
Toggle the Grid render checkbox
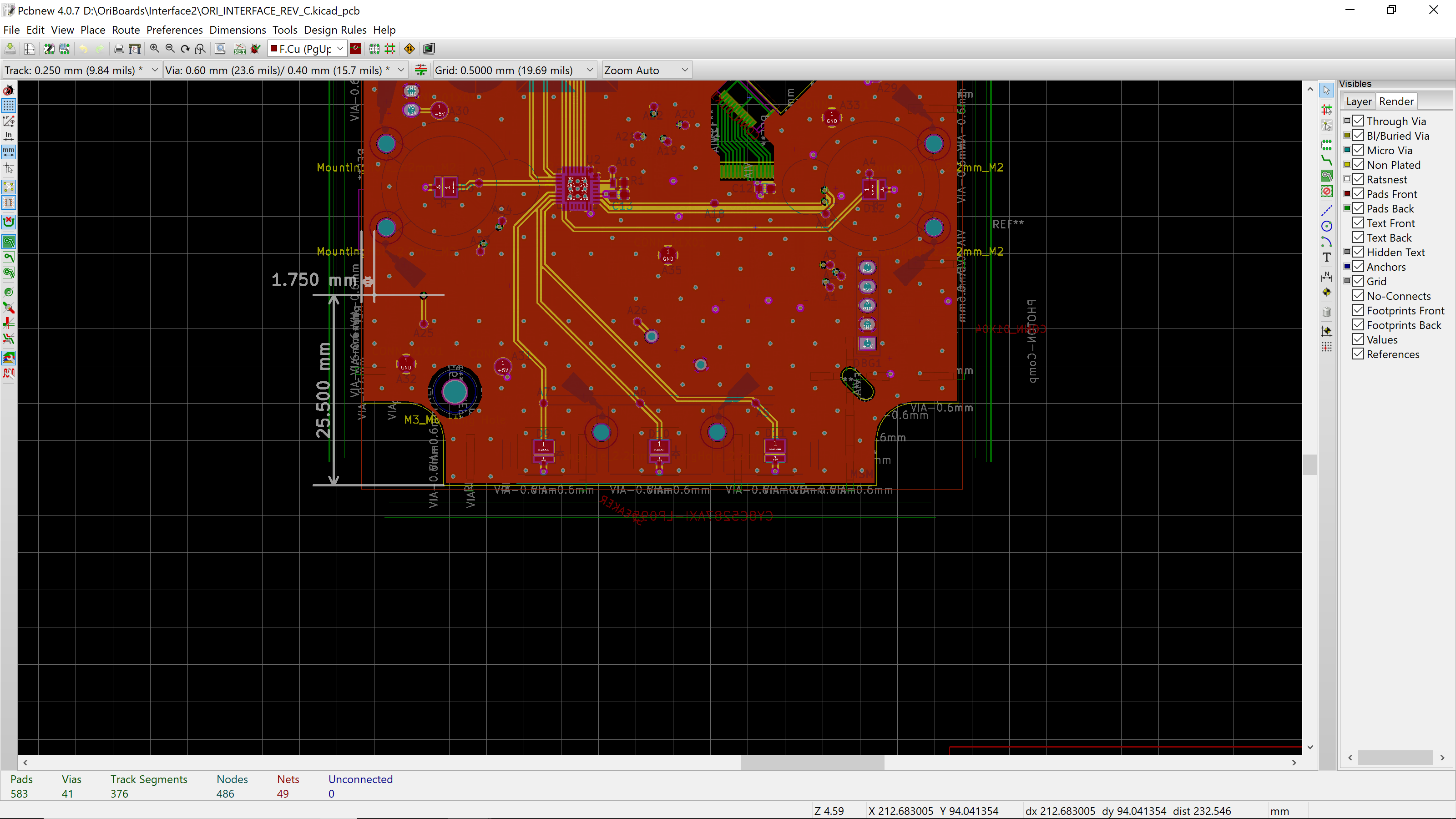click(x=1358, y=281)
